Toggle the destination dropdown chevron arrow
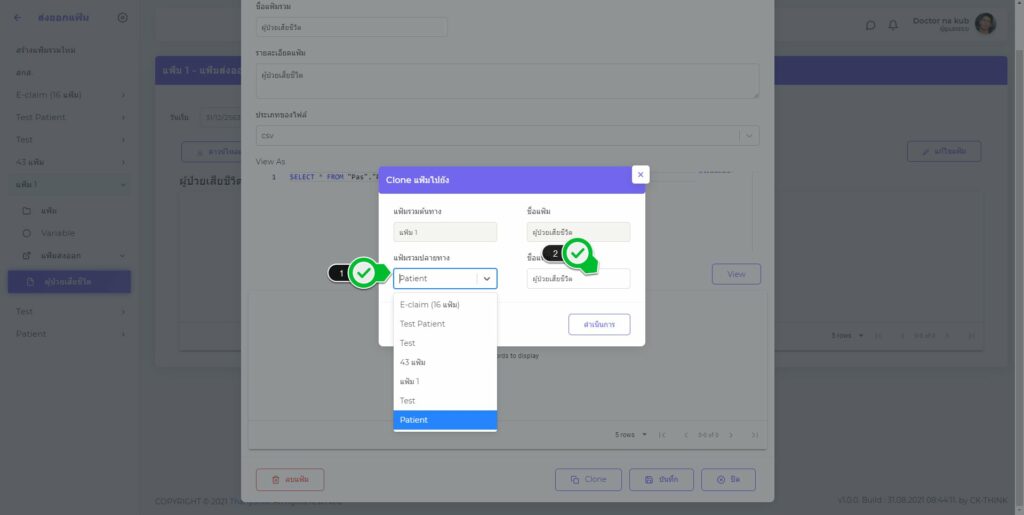Screen dimensions: 1024x515 [487, 279]
